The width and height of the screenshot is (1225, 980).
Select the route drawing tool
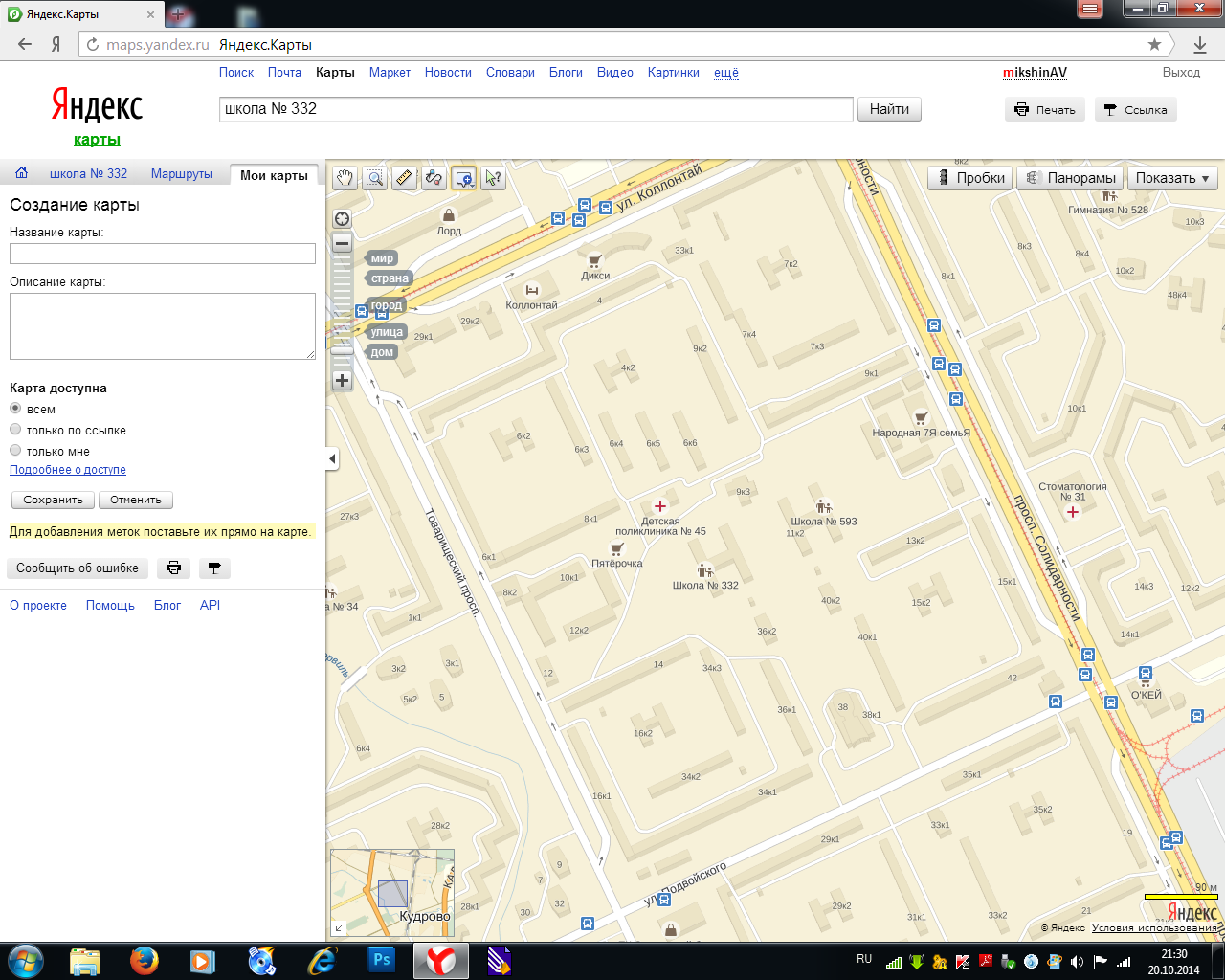434,178
